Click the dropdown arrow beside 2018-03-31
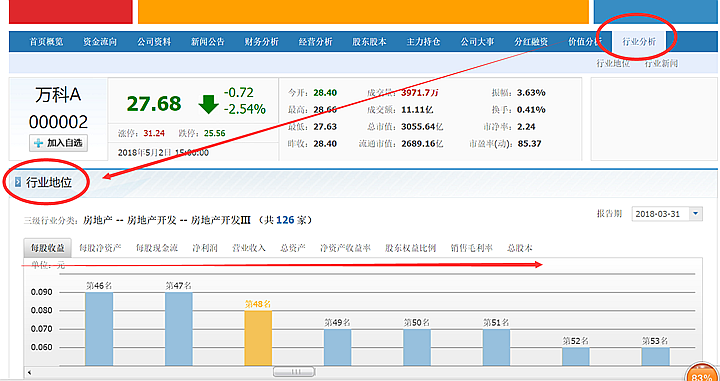The width and height of the screenshot is (720, 381). click(696, 214)
